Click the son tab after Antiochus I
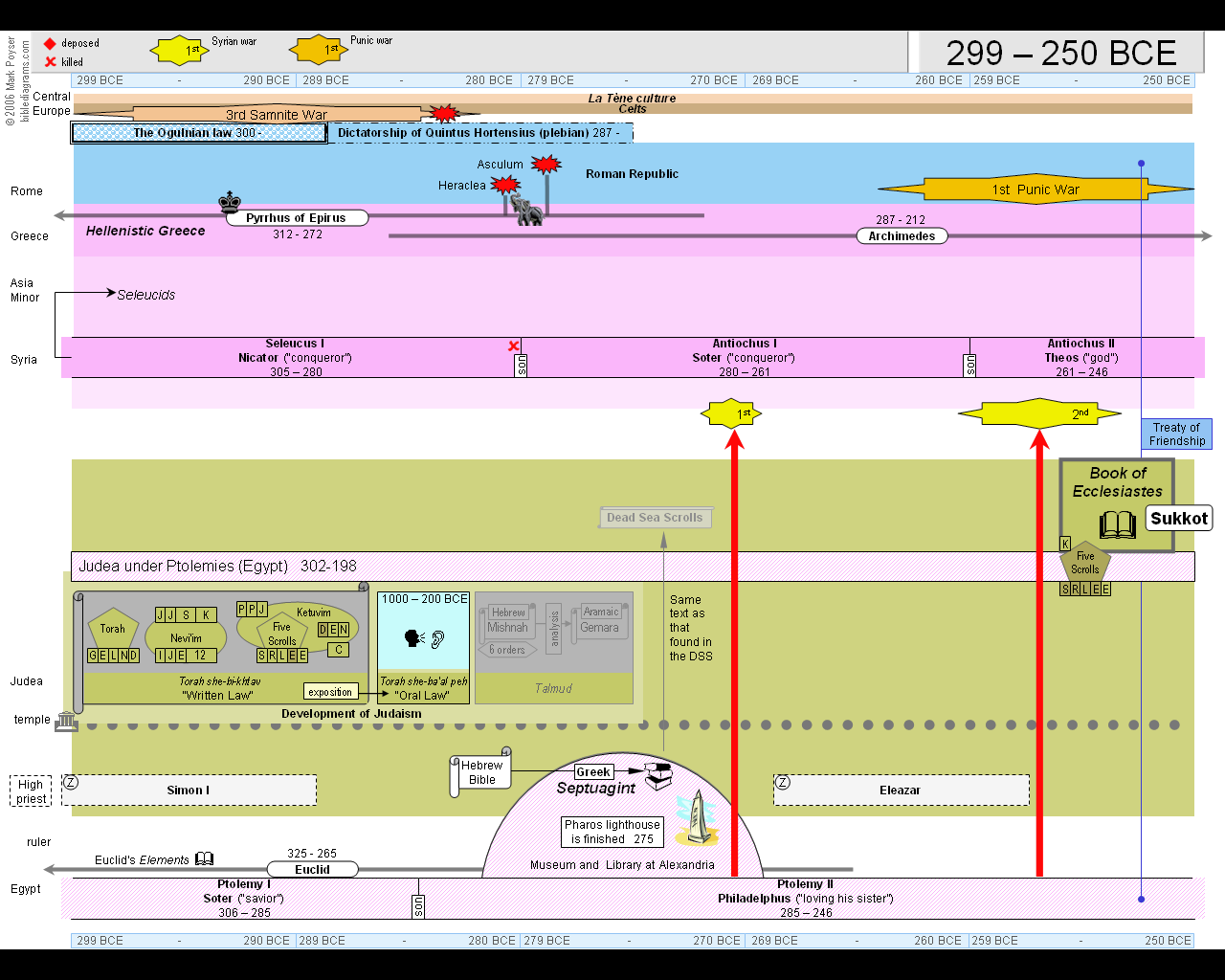Viewport: 1225px width, 980px height. [x=969, y=365]
